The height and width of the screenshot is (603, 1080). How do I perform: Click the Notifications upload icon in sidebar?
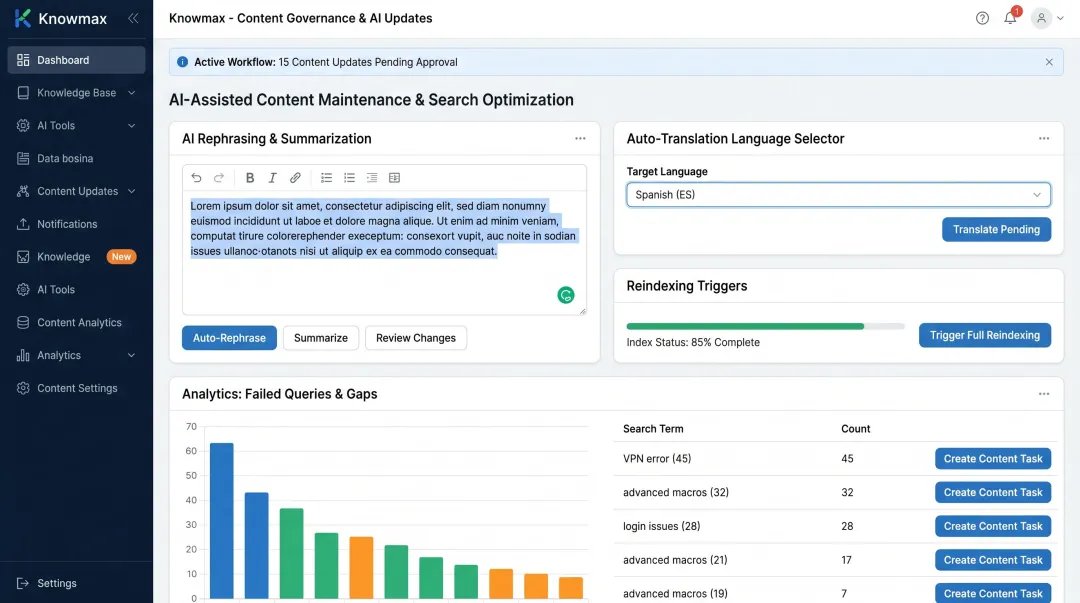pyautogui.click(x=23, y=224)
